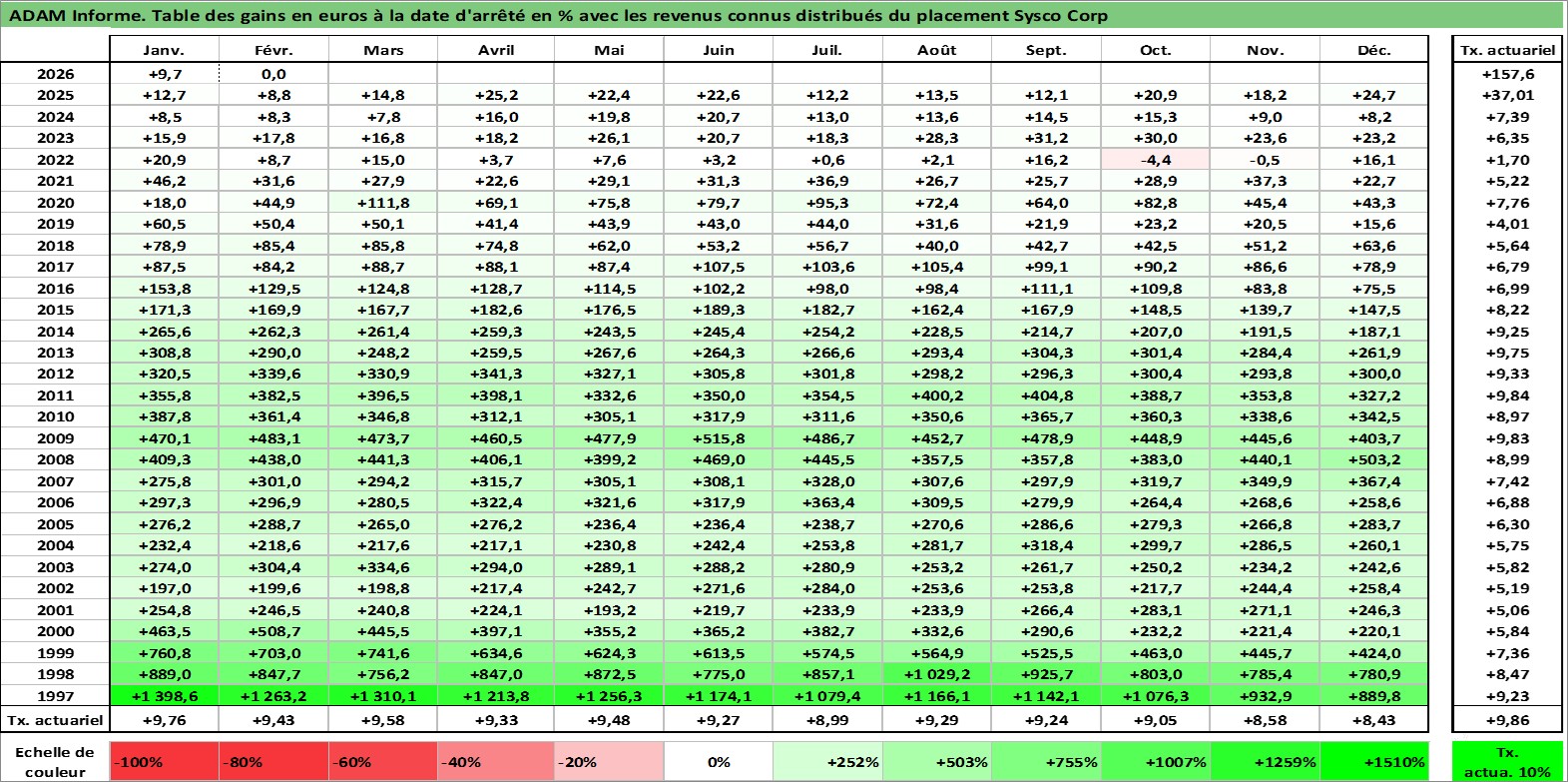Click the -20% pink color scale swatch
Viewport: 1568px width, 782px height.
(609, 761)
